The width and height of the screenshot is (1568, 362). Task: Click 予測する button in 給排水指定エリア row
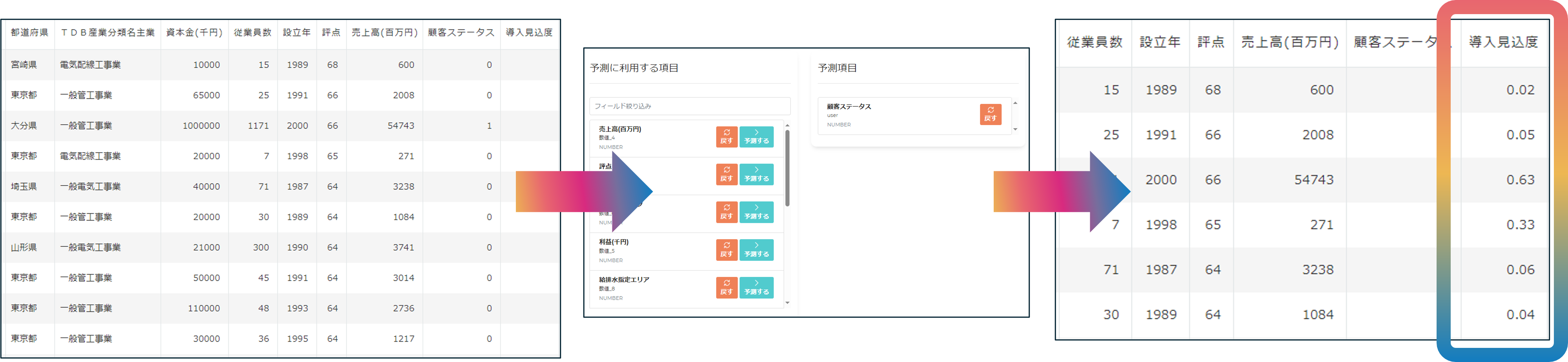[756, 288]
